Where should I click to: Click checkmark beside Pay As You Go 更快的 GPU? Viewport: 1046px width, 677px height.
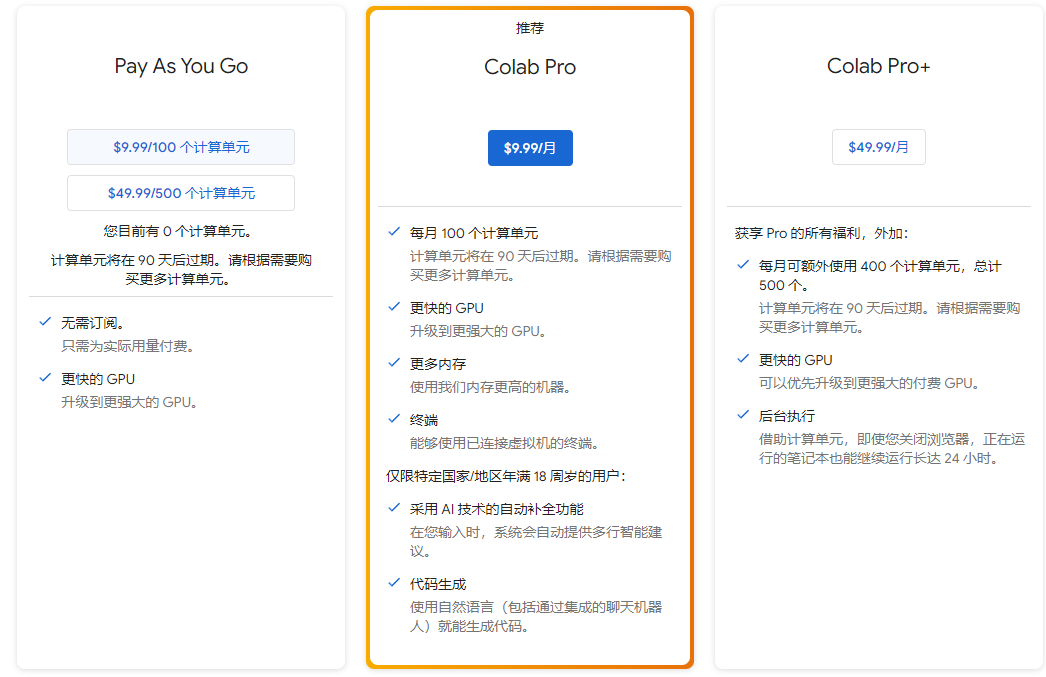(45, 378)
